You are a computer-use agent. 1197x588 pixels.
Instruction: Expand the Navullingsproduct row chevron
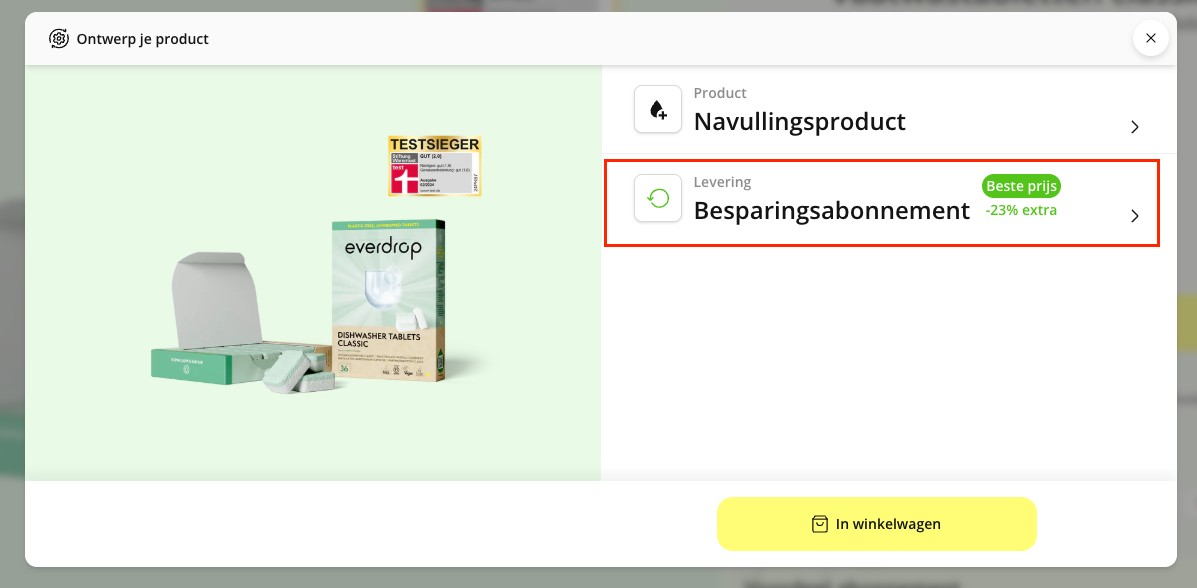[1134, 127]
